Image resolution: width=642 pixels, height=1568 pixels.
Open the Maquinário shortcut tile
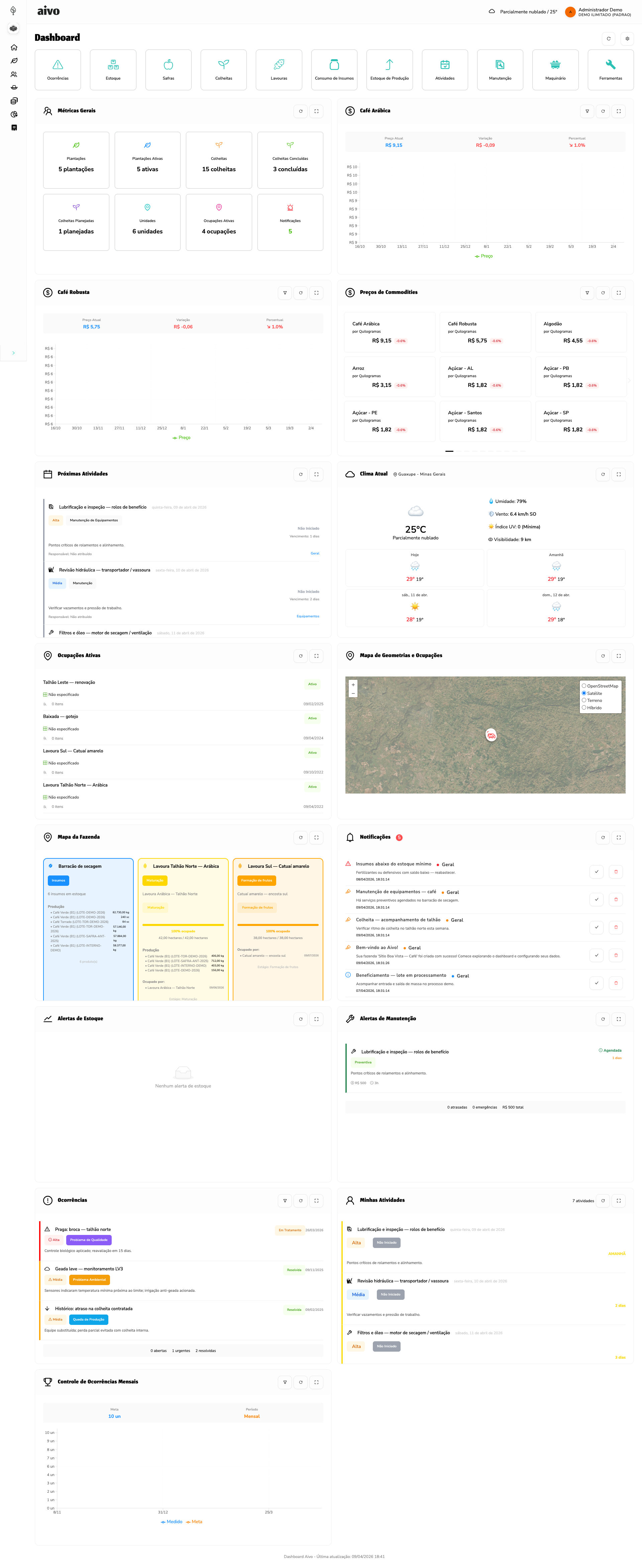(x=556, y=70)
